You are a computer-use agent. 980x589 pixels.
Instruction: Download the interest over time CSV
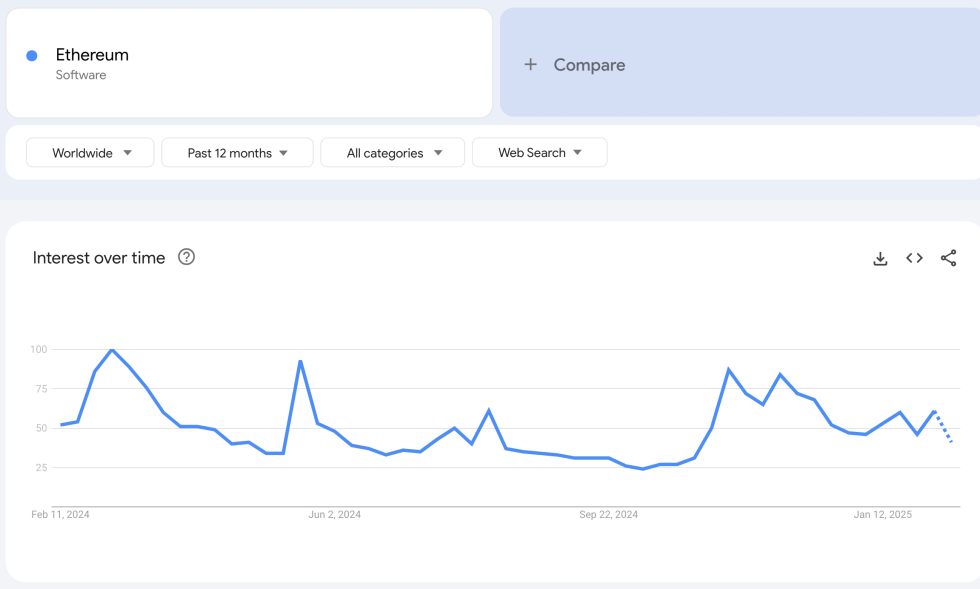coord(880,259)
